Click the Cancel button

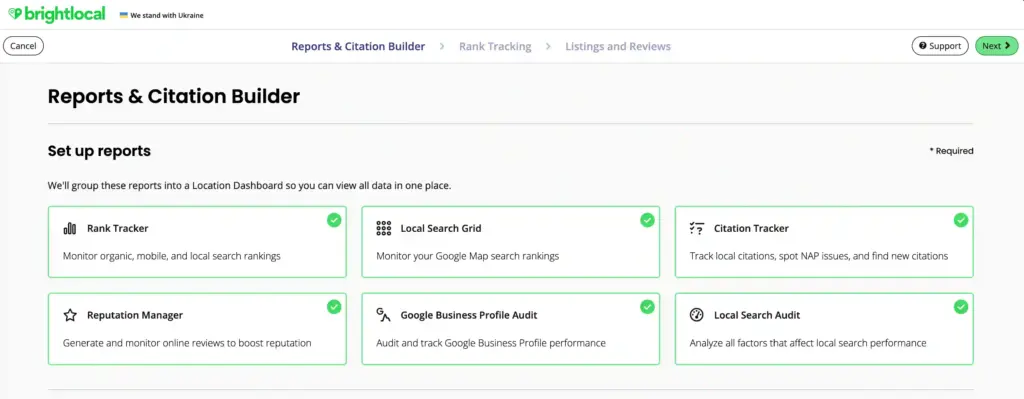click(x=24, y=46)
